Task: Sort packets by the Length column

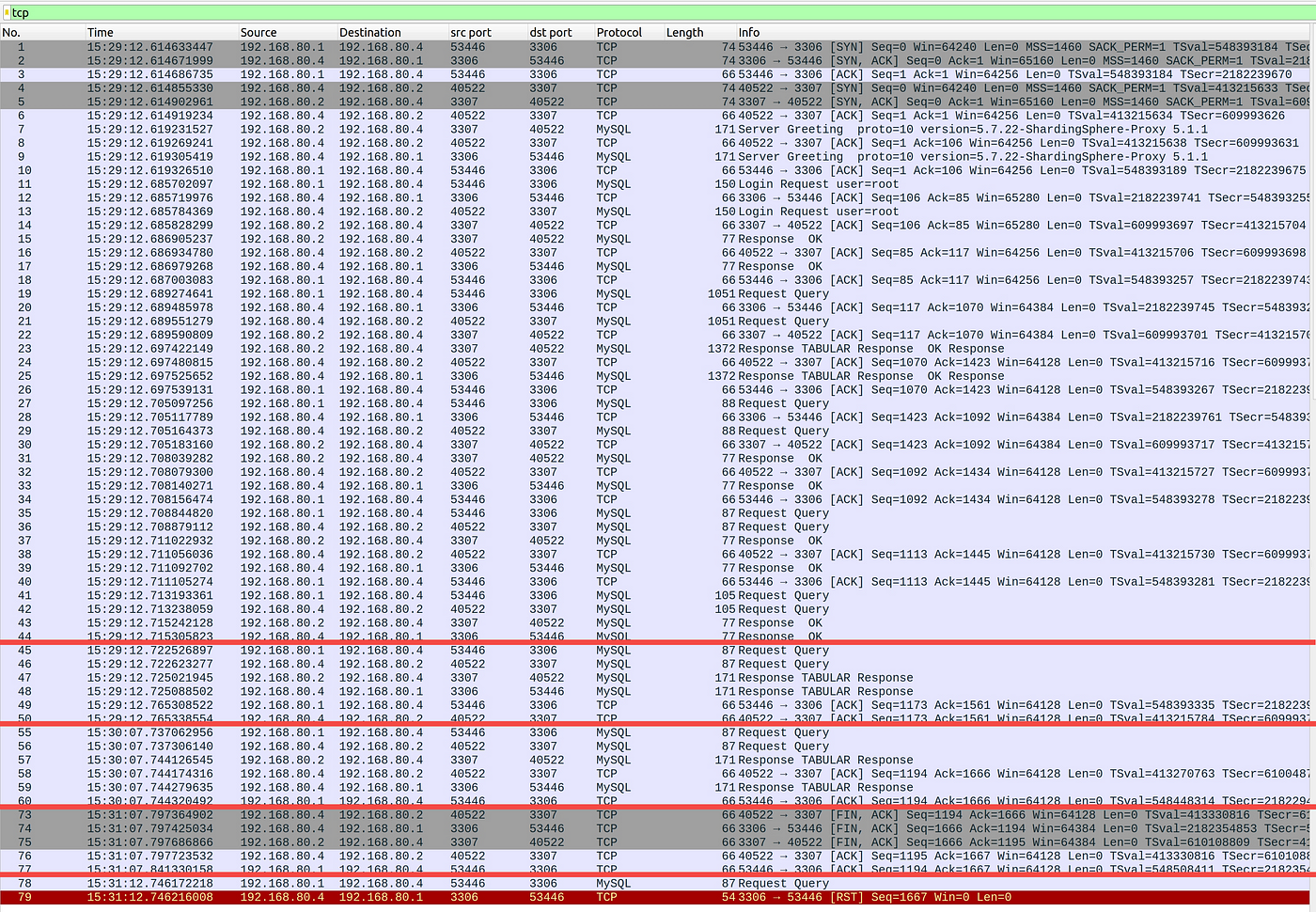Action: [x=689, y=32]
